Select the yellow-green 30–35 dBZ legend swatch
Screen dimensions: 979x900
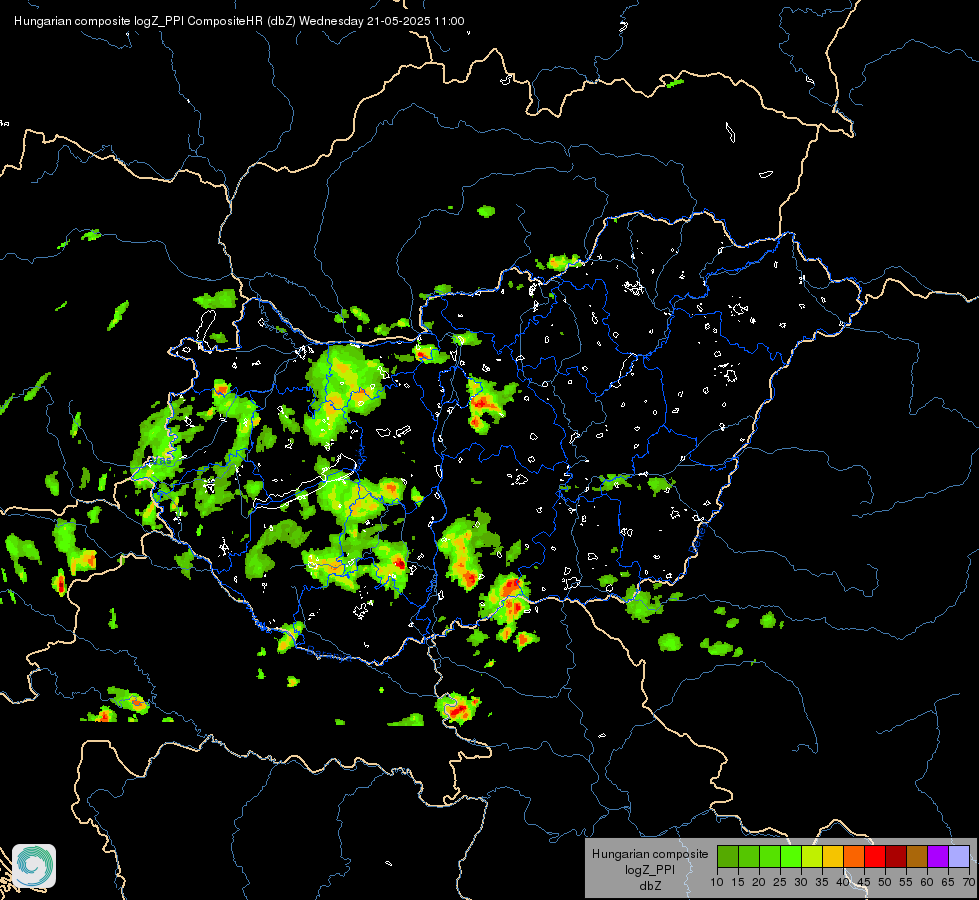coord(812,856)
